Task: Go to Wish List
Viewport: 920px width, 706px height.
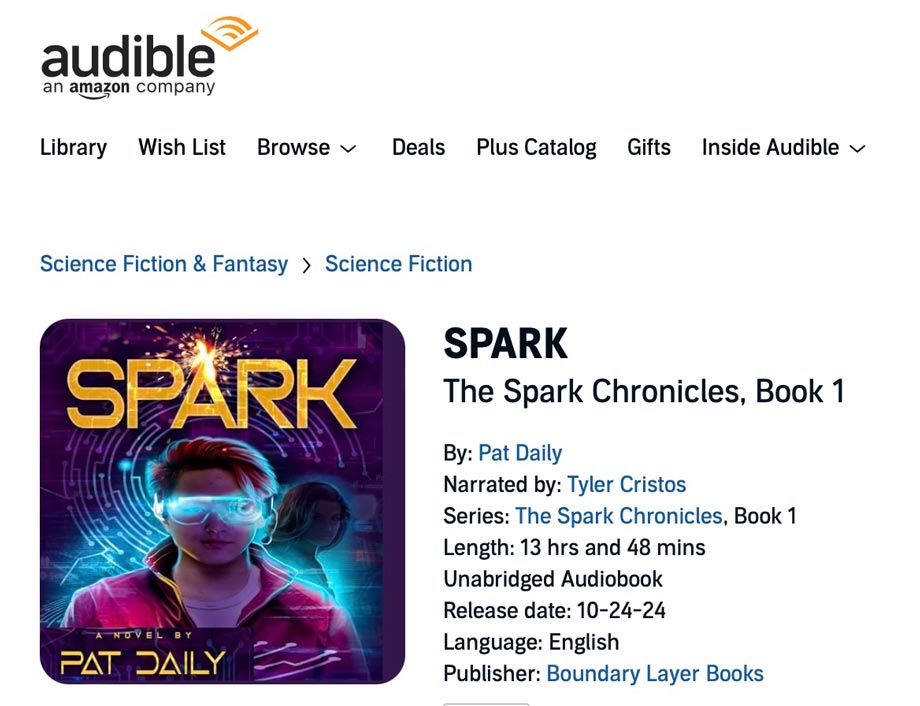Action: [182, 147]
